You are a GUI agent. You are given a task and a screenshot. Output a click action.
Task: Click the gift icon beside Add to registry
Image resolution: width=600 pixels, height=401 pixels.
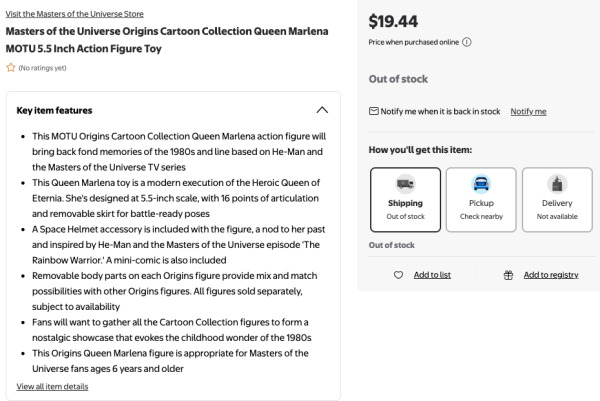click(508, 275)
